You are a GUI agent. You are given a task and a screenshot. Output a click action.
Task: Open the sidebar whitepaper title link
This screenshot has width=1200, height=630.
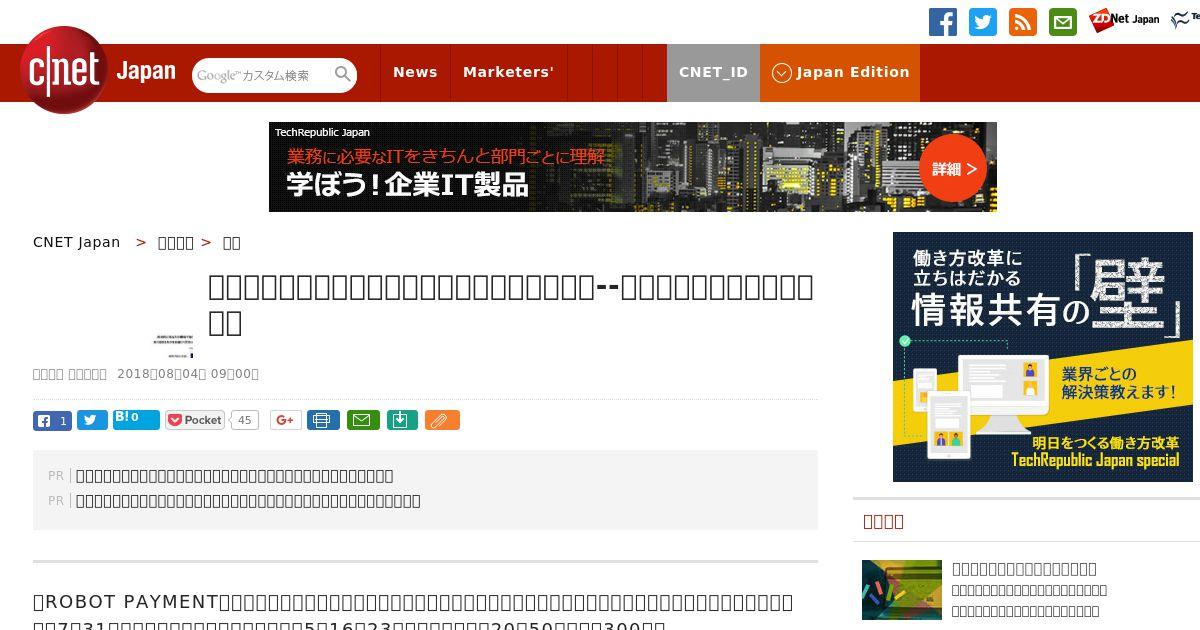(x=1024, y=569)
